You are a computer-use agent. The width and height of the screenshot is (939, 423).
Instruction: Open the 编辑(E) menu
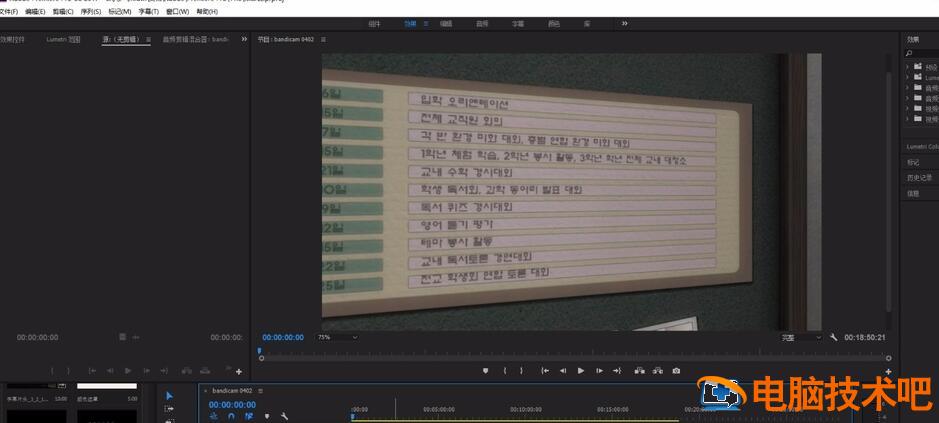coord(35,11)
